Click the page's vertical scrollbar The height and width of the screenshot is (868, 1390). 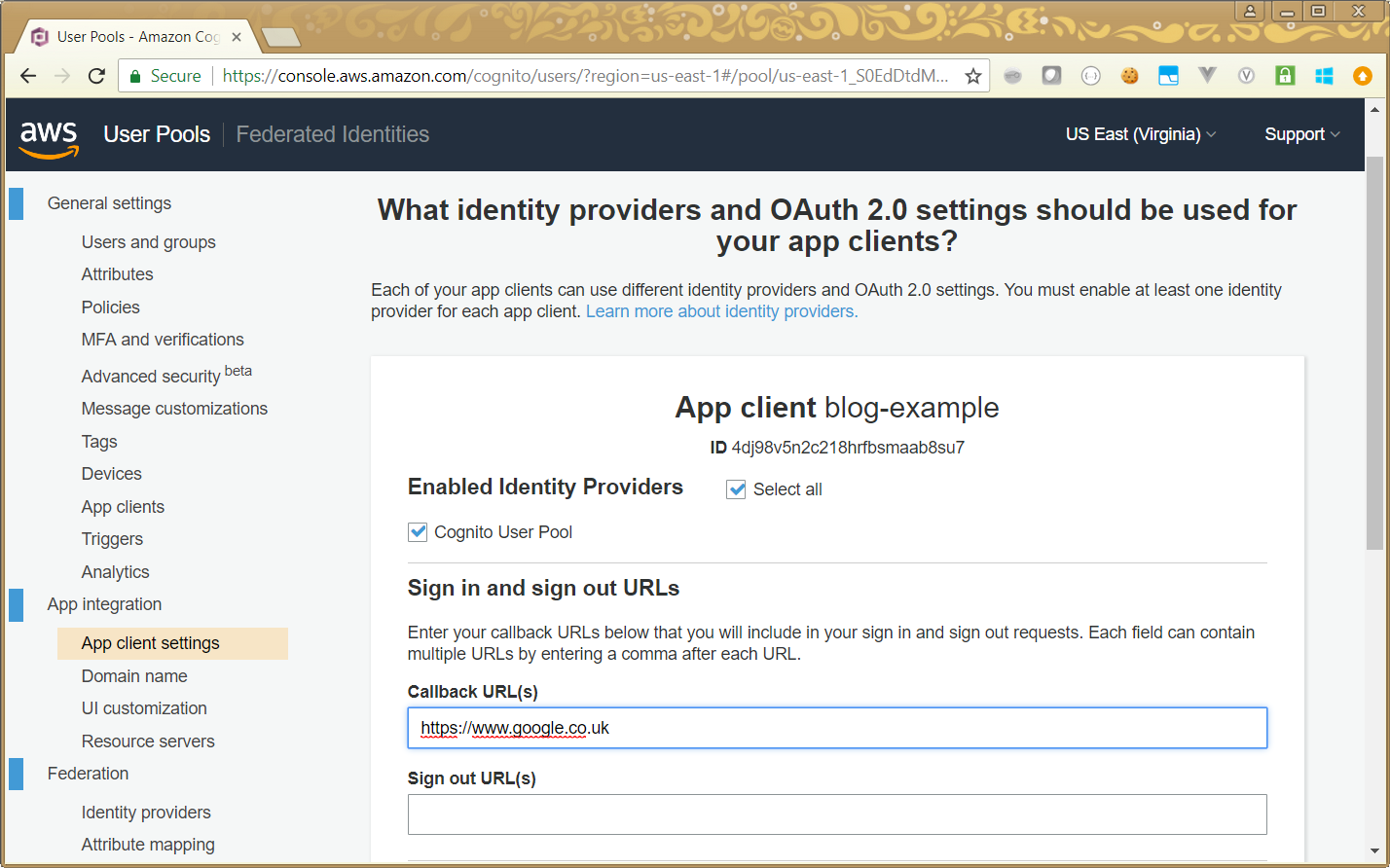tap(1373, 350)
